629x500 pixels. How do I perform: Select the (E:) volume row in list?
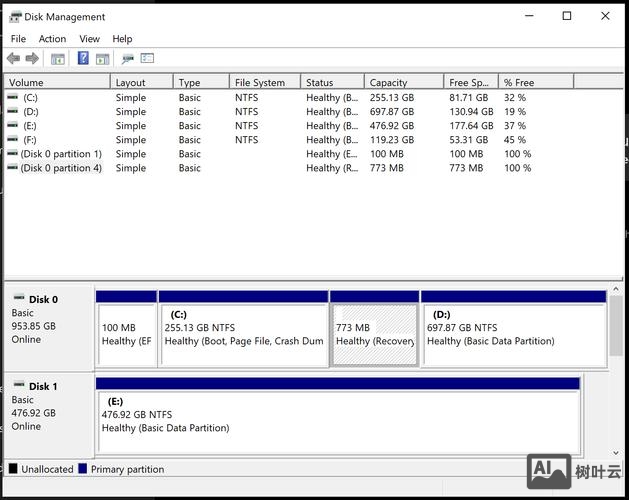[30, 126]
